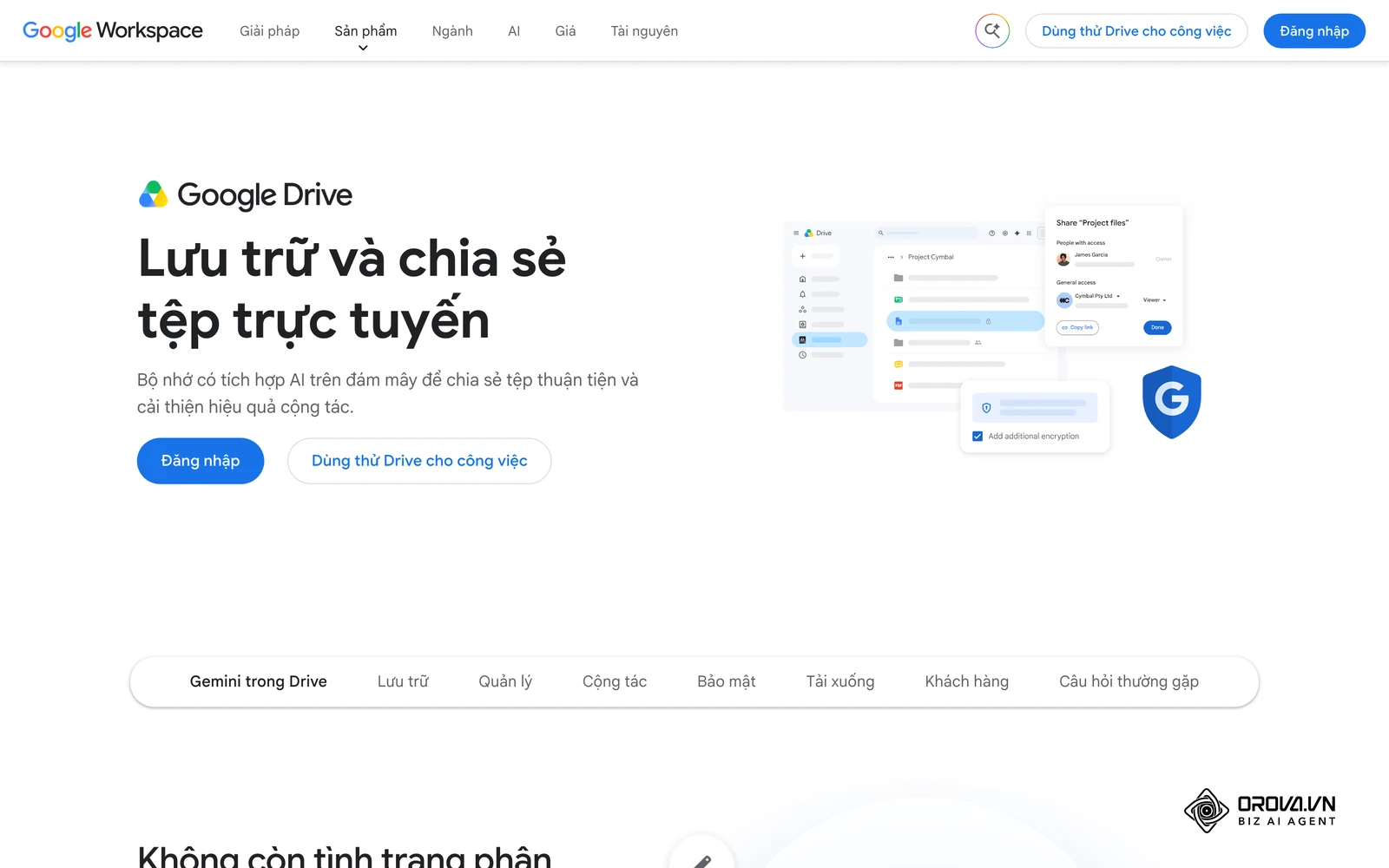Select the Khách hàng tab
Screen dimensions: 1389x868
pyautogui.click(x=967, y=681)
